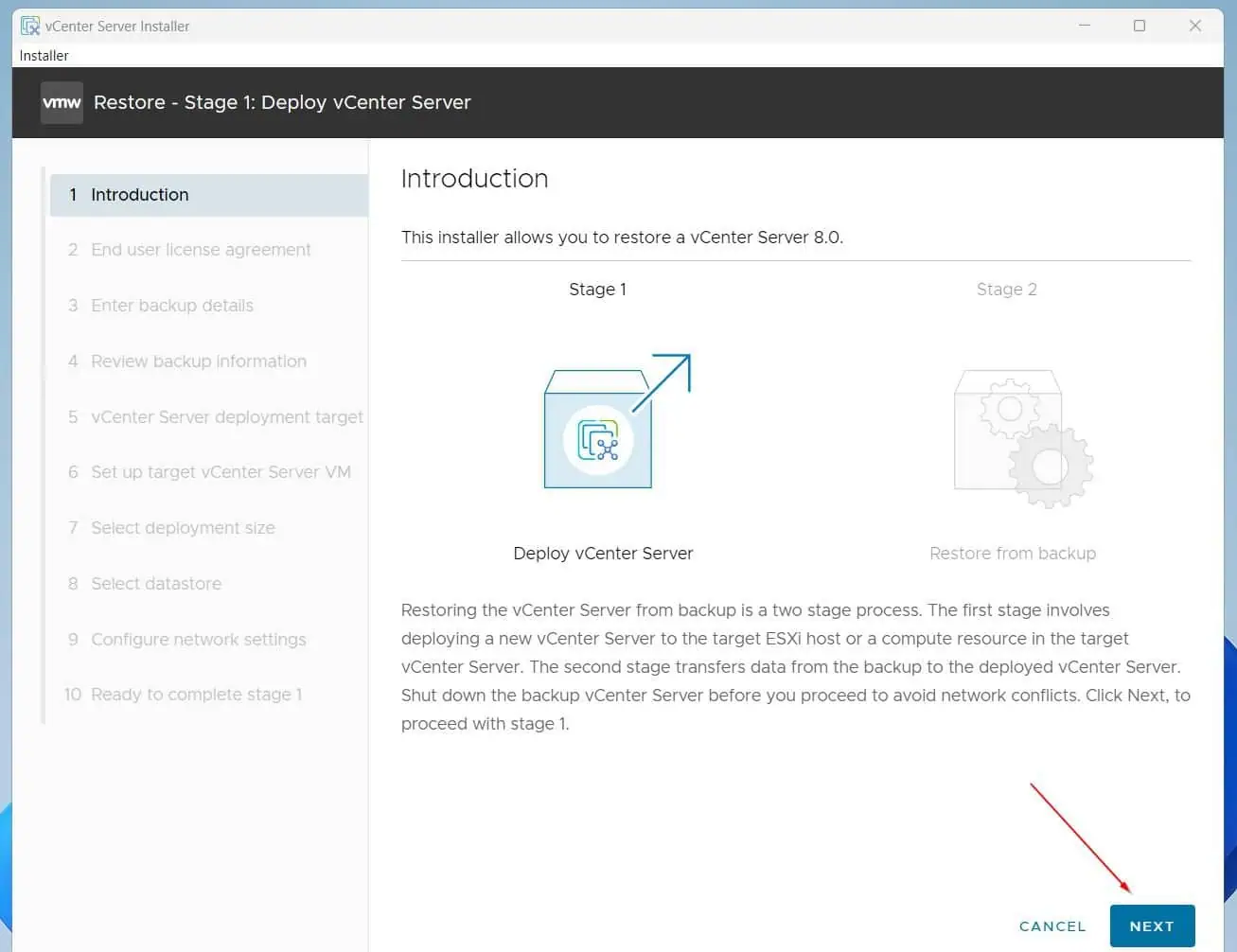Click the paragraph starting 'Restoring the vCenter Server'

coord(796,667)
